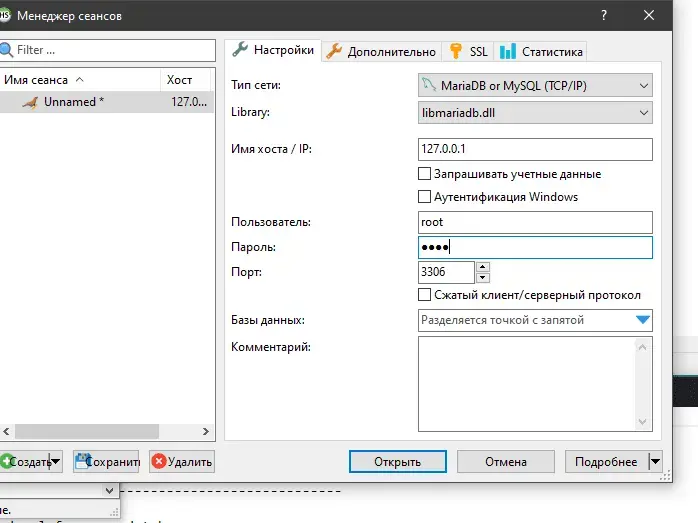The height and width of the screenshot is (523, 698).
Task: Open the Настройки tab
Action: pyautogui.click(x=273, y=50)
